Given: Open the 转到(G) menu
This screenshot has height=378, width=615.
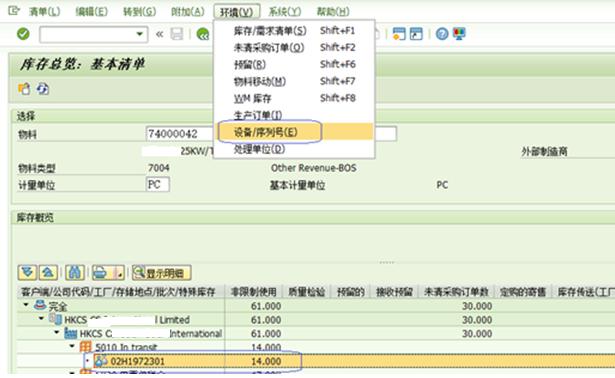Looking at the screenshot, I should point(139,12).
